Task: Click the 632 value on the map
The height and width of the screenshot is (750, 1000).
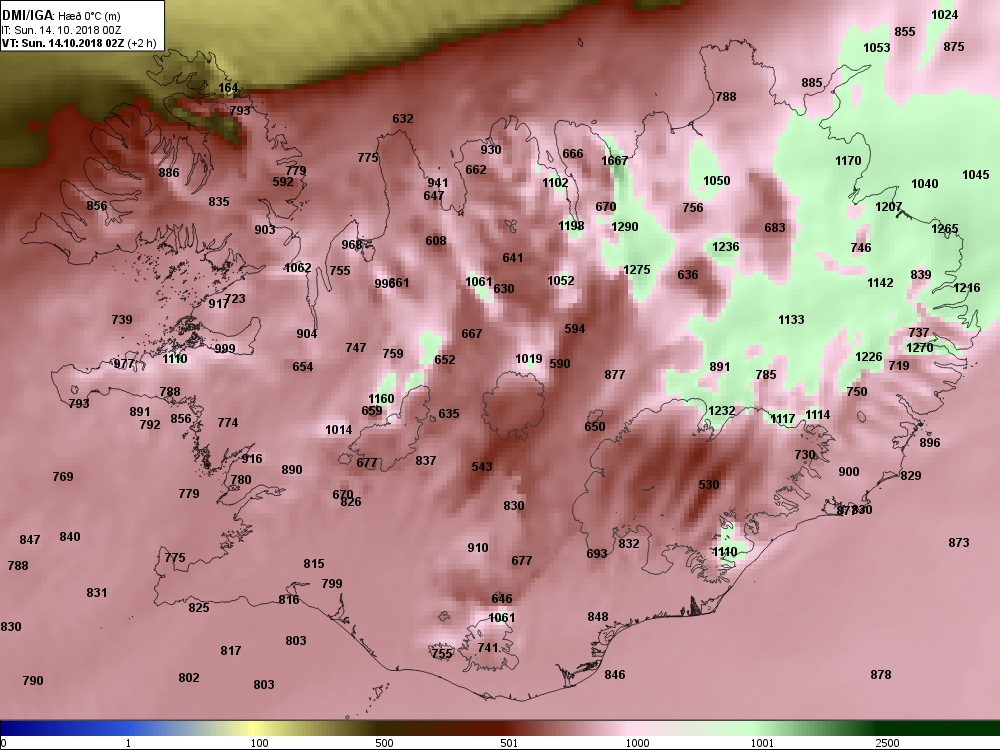Action: [x=402, y=119]
